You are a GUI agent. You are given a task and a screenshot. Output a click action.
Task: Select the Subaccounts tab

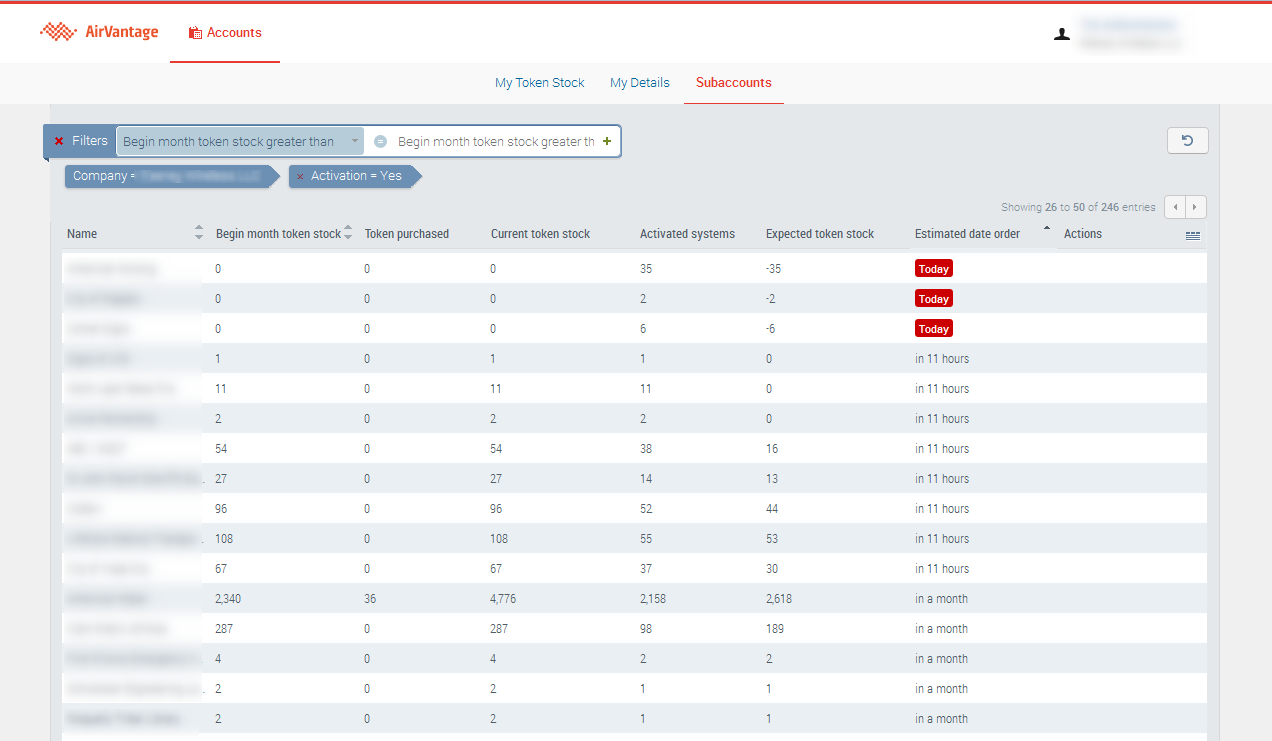coord(734,83)
